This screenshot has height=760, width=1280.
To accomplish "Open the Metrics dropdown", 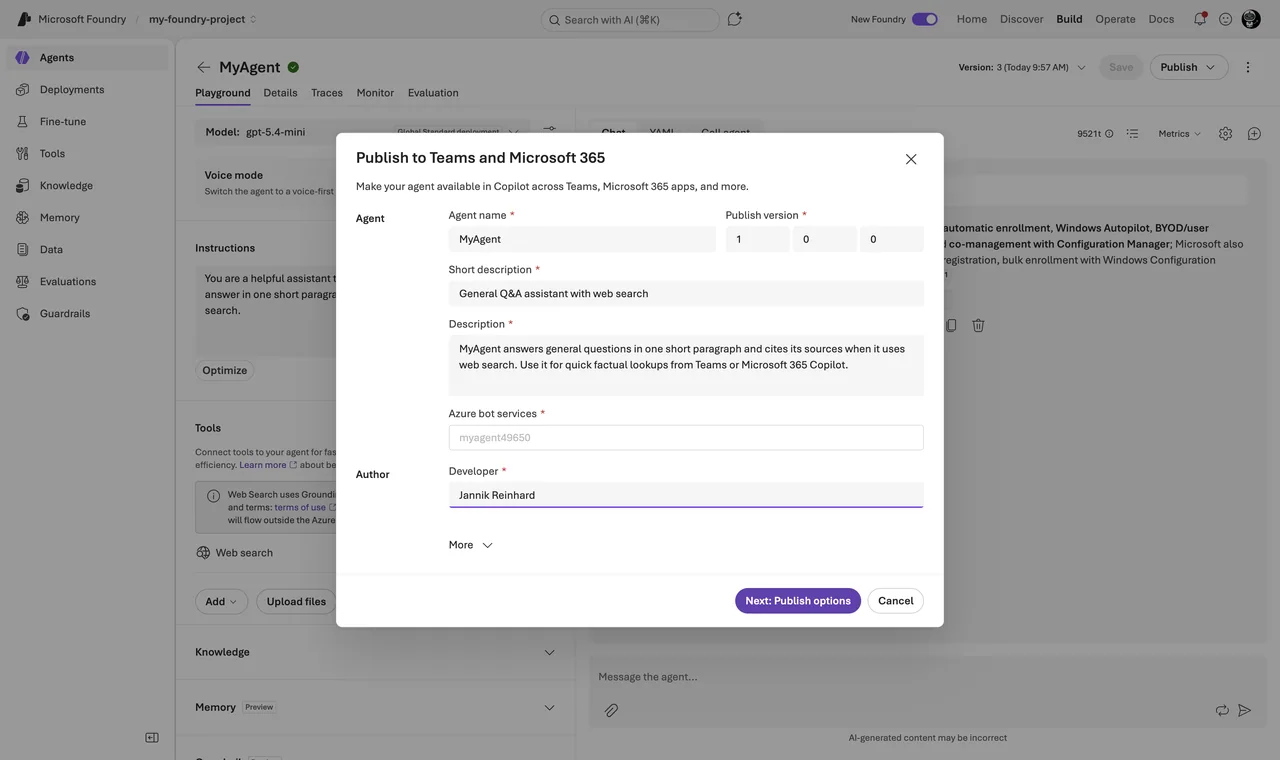I will [x=1180, y=134].
